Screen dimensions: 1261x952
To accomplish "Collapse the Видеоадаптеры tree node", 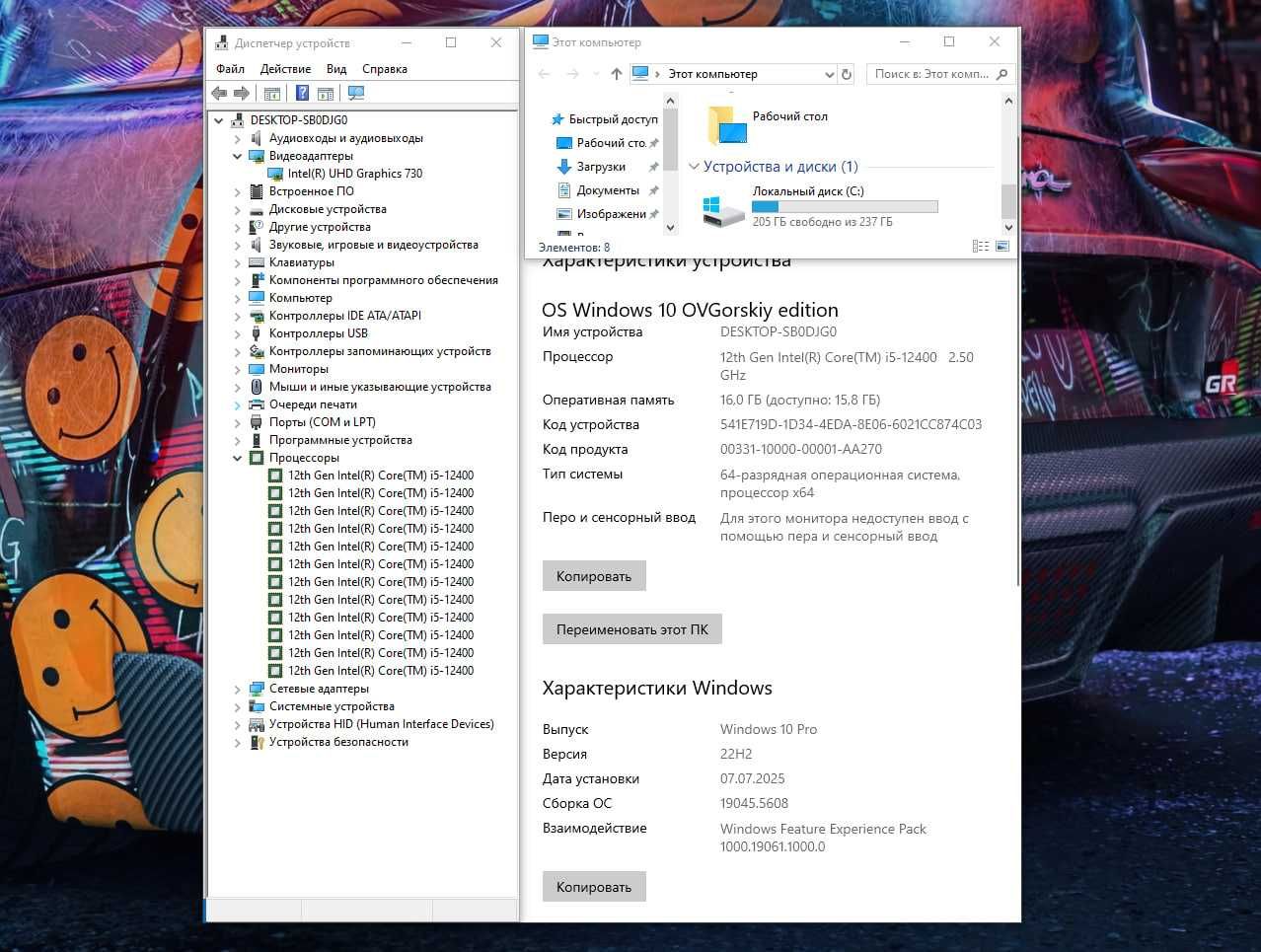I will pyautogui.click(x=237, y=156).
